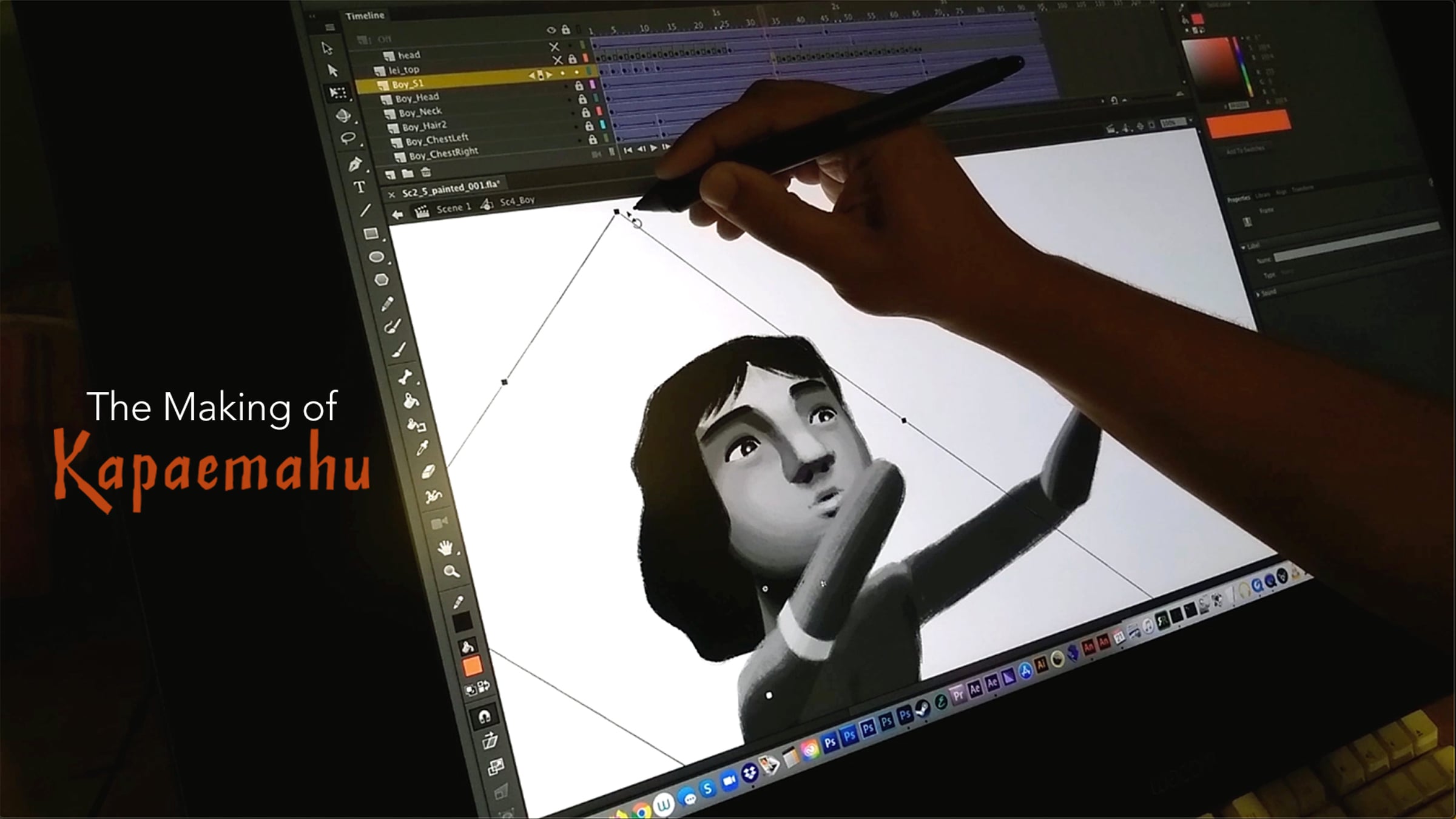Toggle the Snap to Objects magnet
1456x819 pixels.
484,716
